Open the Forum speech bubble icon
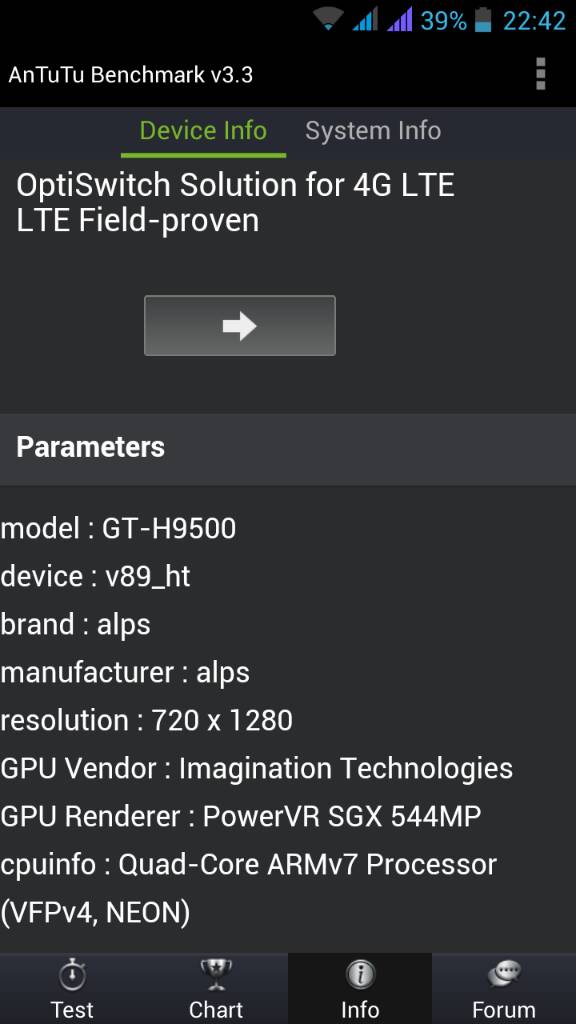 pos(504,976)
